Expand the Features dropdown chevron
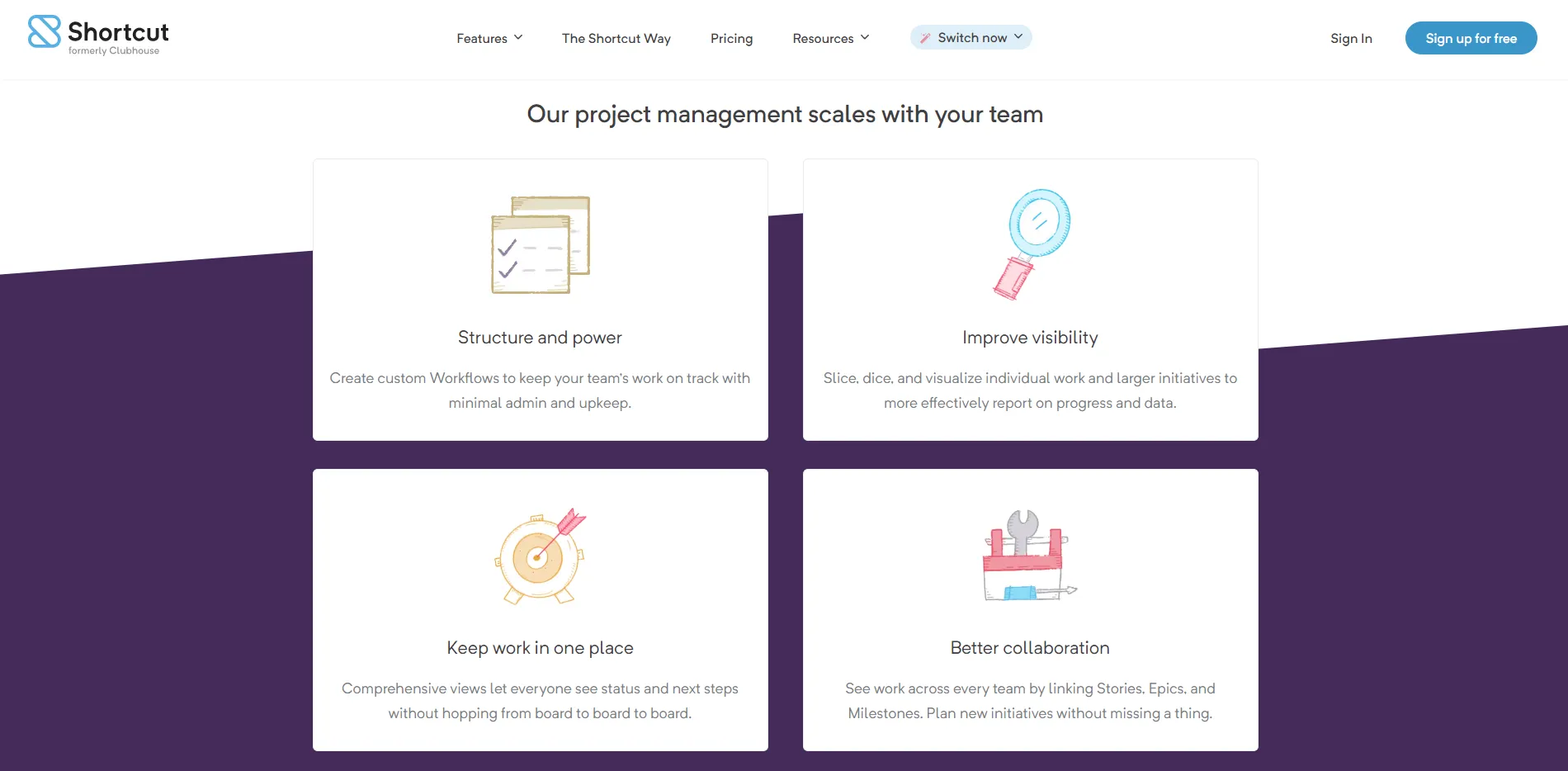The width and height of the screenshot is (1568, 771). [518, 38]
